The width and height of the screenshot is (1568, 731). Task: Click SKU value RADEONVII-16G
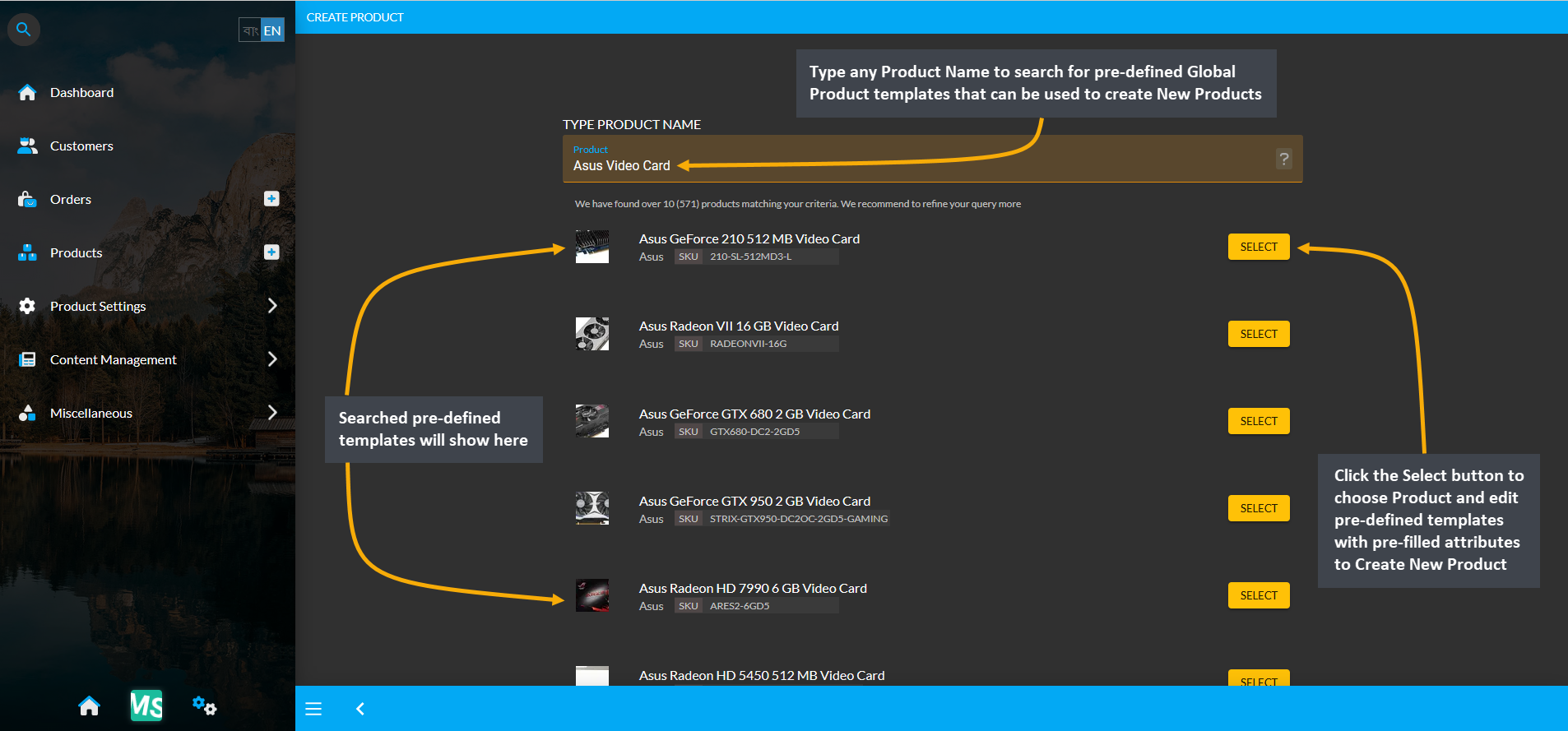[748, 344]
